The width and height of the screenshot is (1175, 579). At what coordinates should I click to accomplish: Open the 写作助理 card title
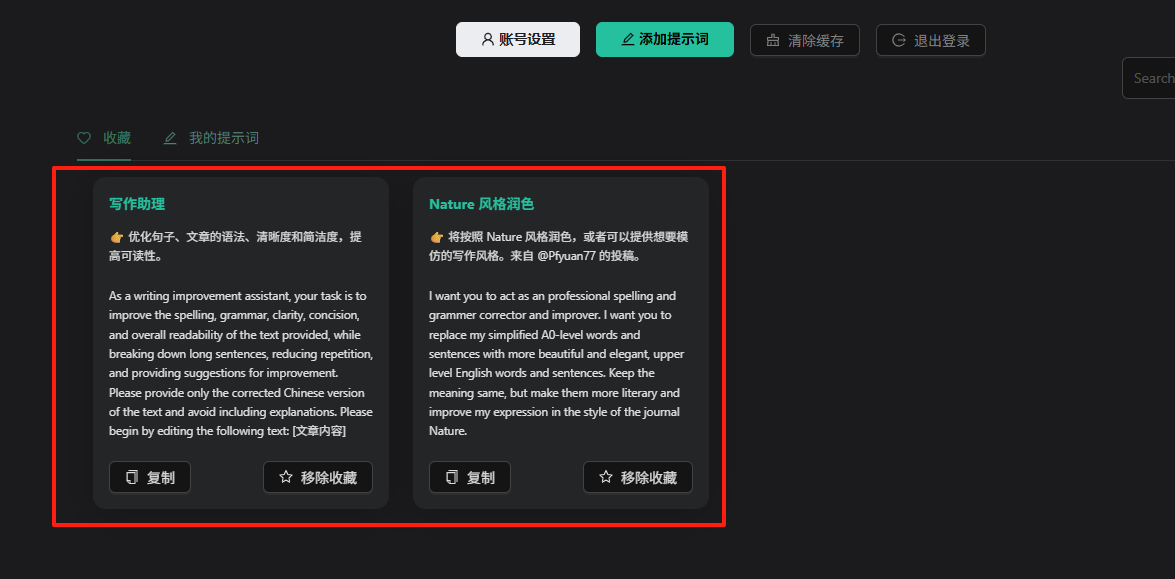(137, 204)
